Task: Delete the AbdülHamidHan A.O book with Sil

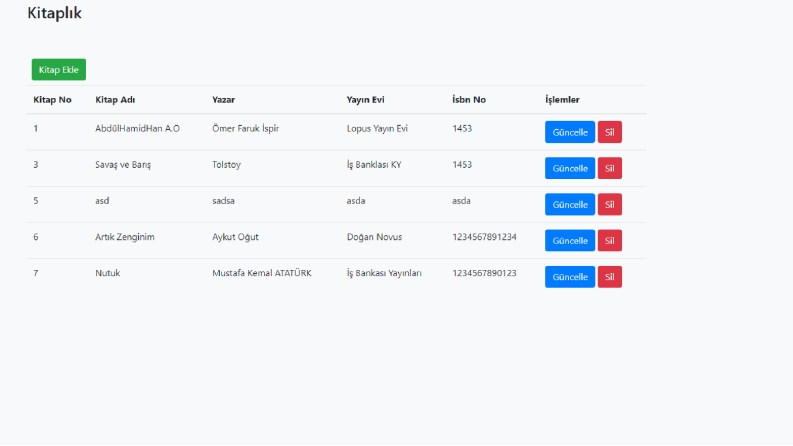Action: coord(609,132)
